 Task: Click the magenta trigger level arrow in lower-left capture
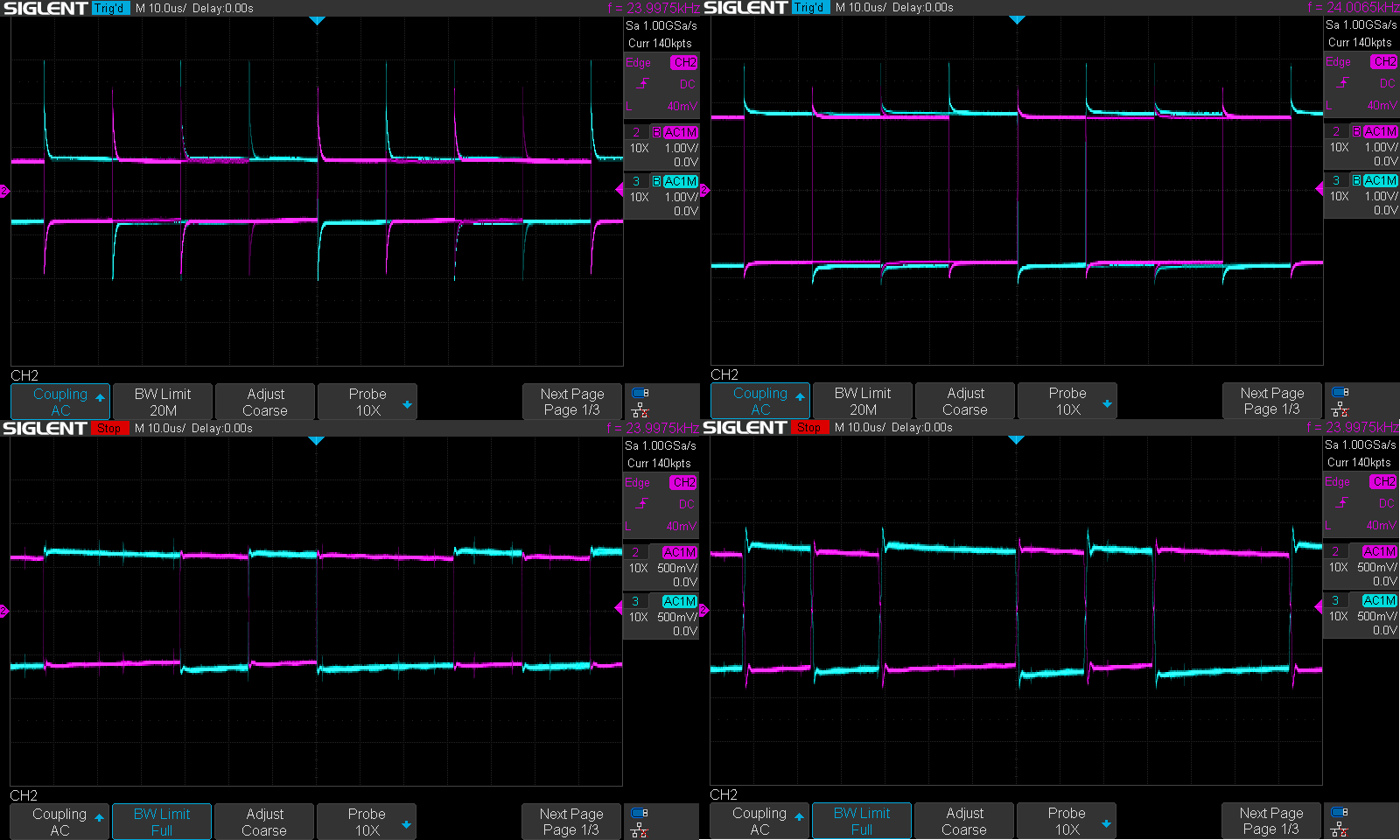point(619,608)
